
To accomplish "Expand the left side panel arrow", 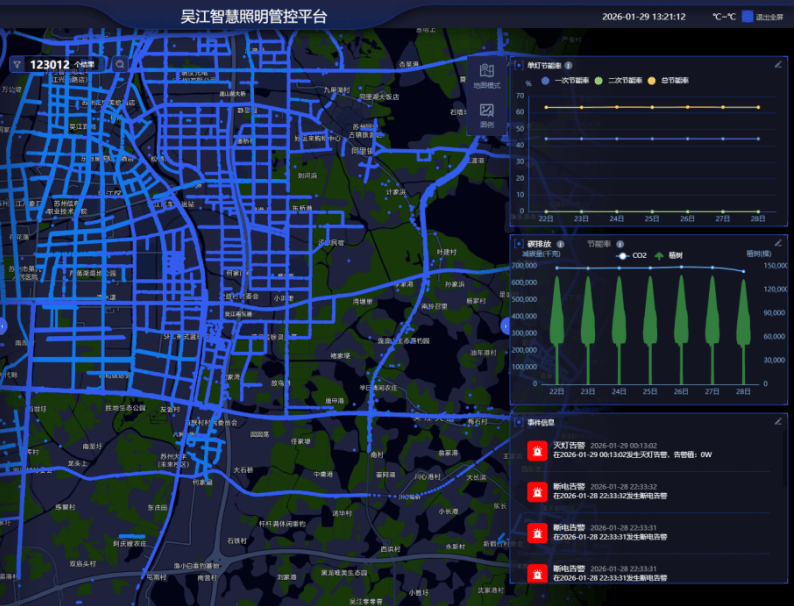I will click(3, 325).
